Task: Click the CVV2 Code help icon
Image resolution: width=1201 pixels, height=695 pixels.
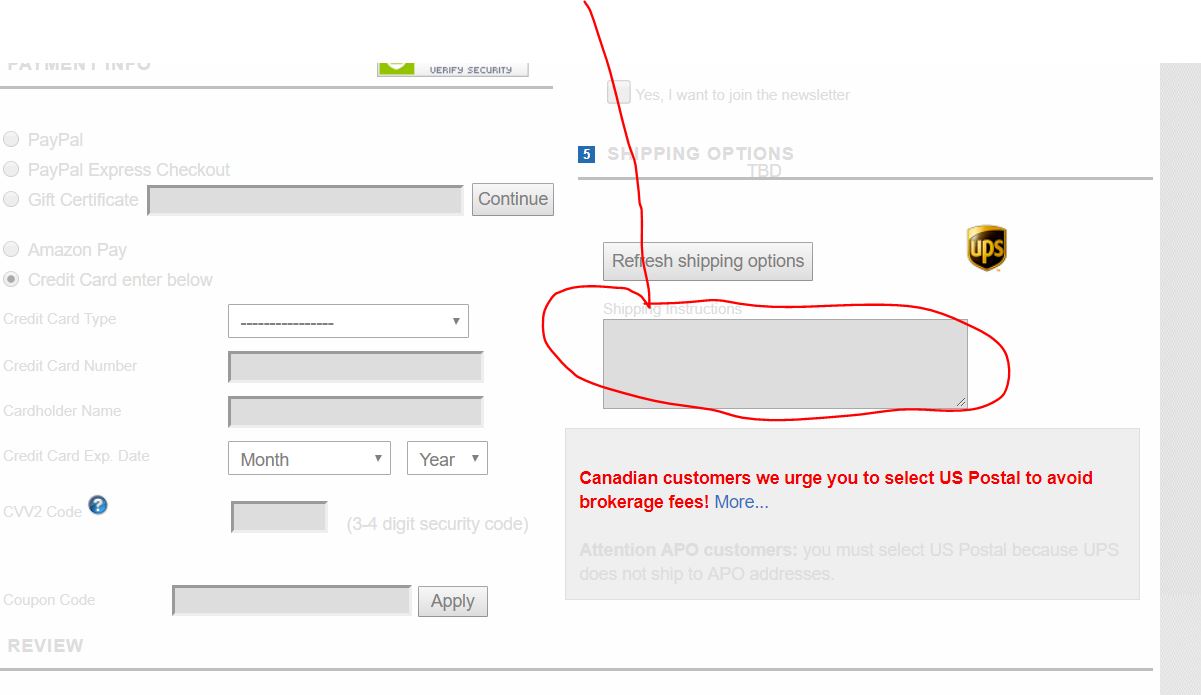Action: click(x=97, y=505)
